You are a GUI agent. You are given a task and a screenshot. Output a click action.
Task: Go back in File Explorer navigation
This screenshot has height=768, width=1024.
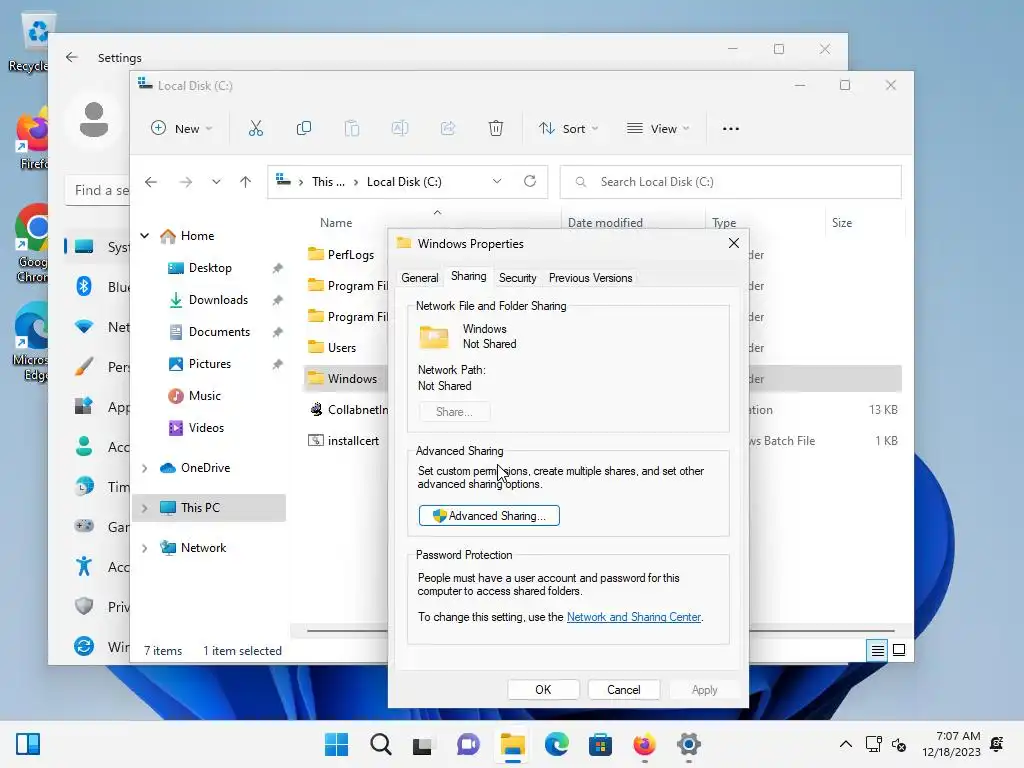[x=151, y=182]
